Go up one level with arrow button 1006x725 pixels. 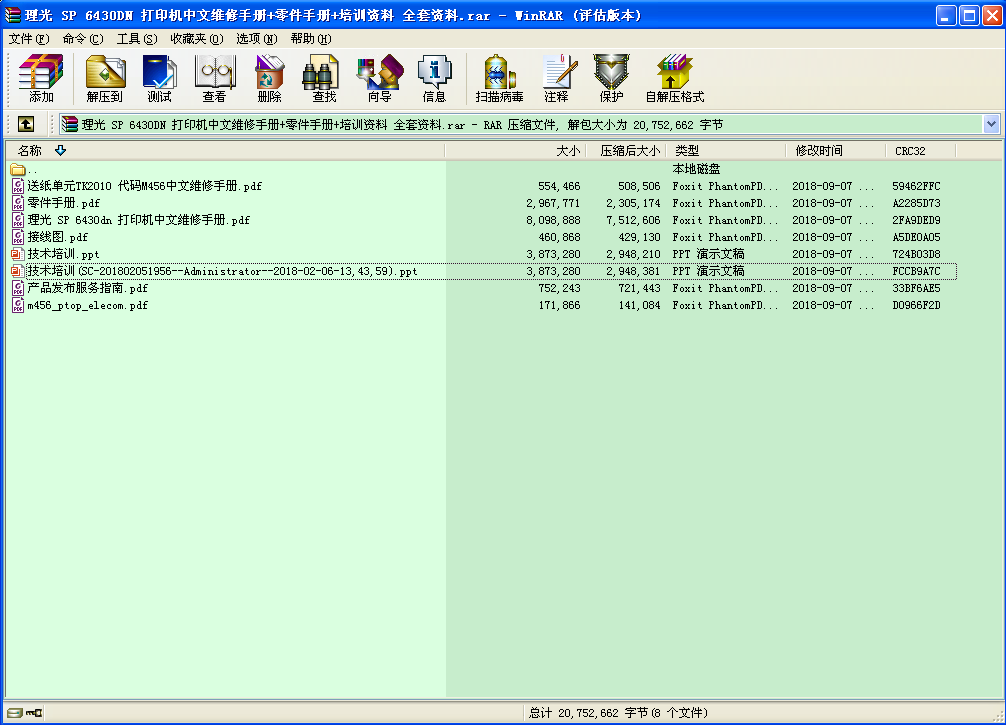point(26,124)
